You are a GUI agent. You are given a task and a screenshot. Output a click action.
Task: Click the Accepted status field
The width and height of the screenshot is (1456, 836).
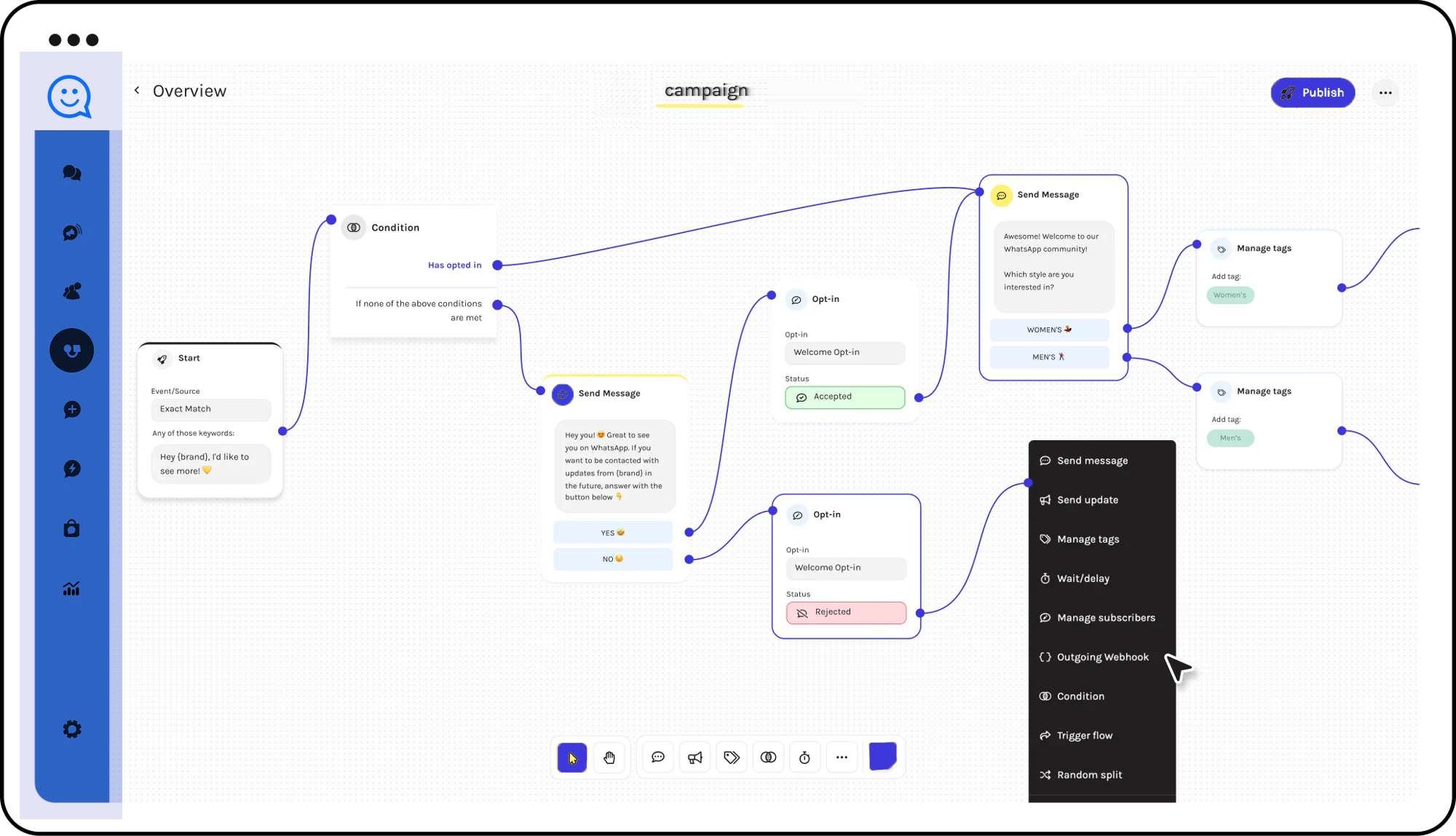844,397
